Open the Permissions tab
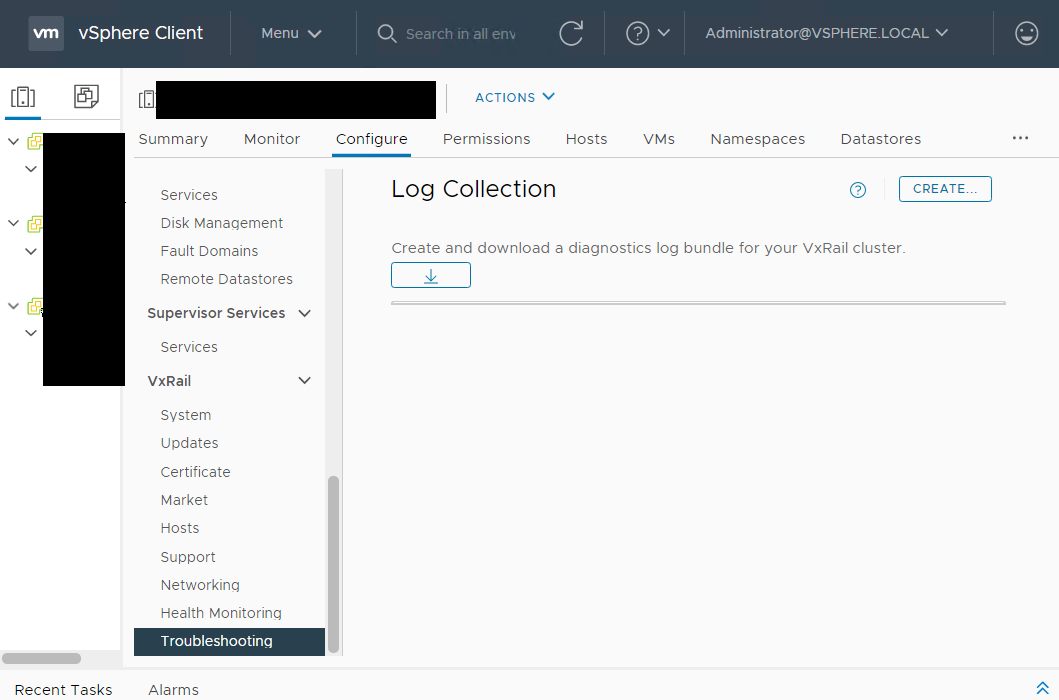The height and width of the screenshot is (700, 1059). click(x=486, y=139)
